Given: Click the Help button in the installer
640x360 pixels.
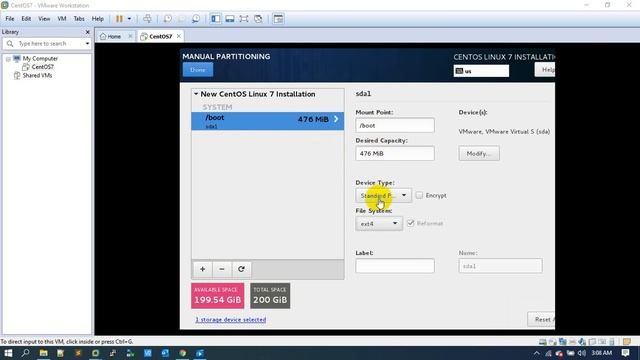Looking at the screenshot, I should point(545,70).
